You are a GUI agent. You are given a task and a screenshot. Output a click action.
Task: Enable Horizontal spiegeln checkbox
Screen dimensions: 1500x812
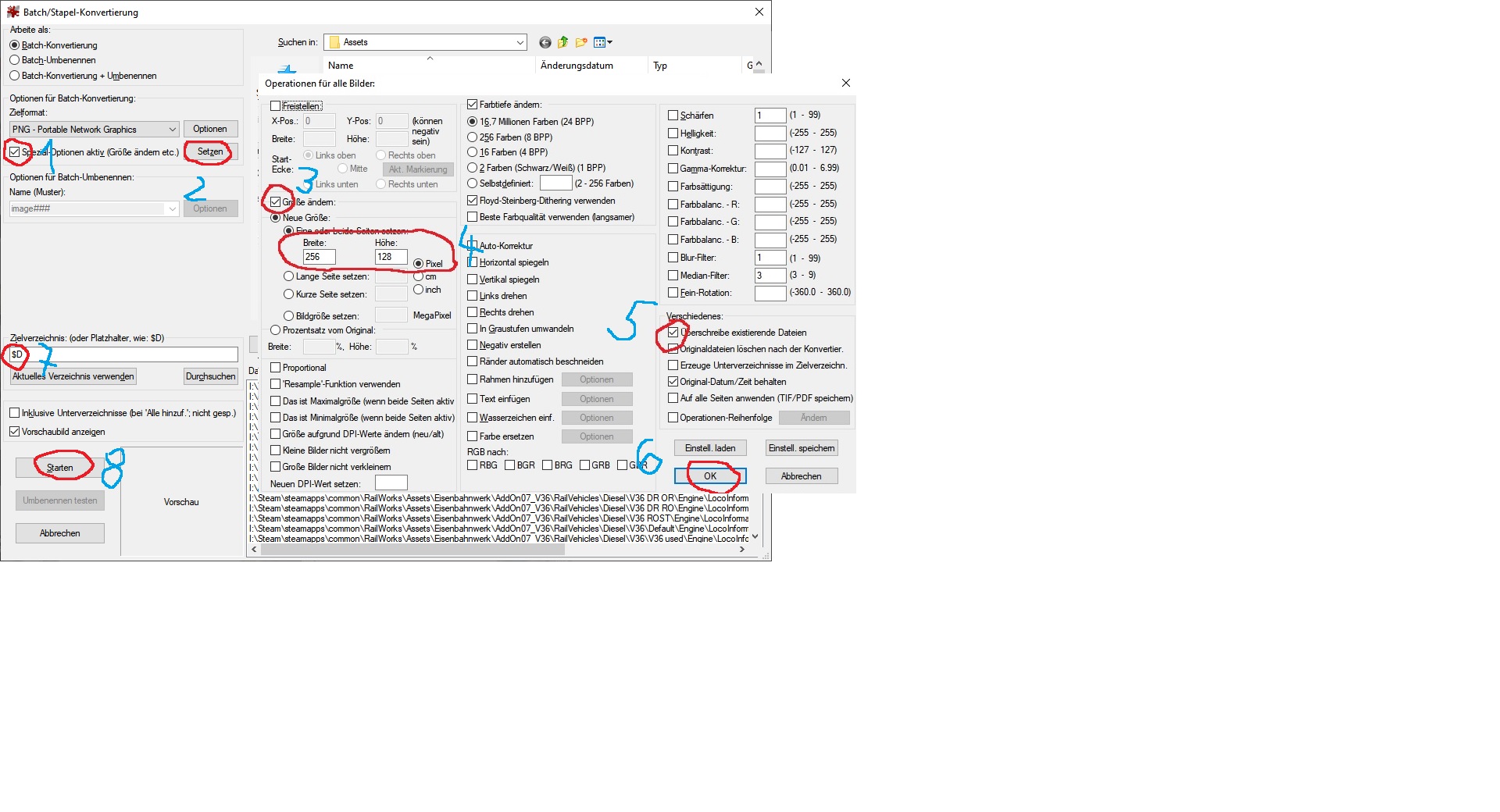[x=472, y=262]
